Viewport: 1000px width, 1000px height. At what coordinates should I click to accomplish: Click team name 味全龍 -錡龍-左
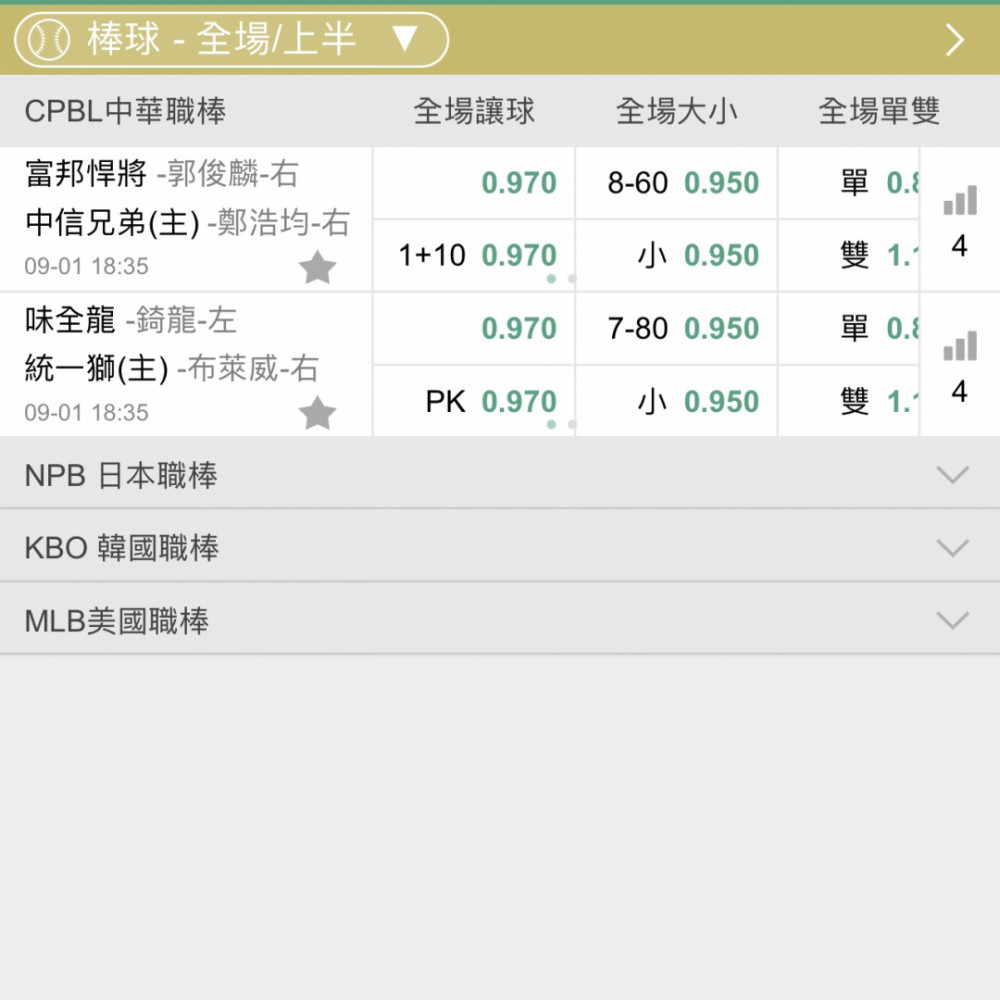pyautogui.click(x=131, y=320)
